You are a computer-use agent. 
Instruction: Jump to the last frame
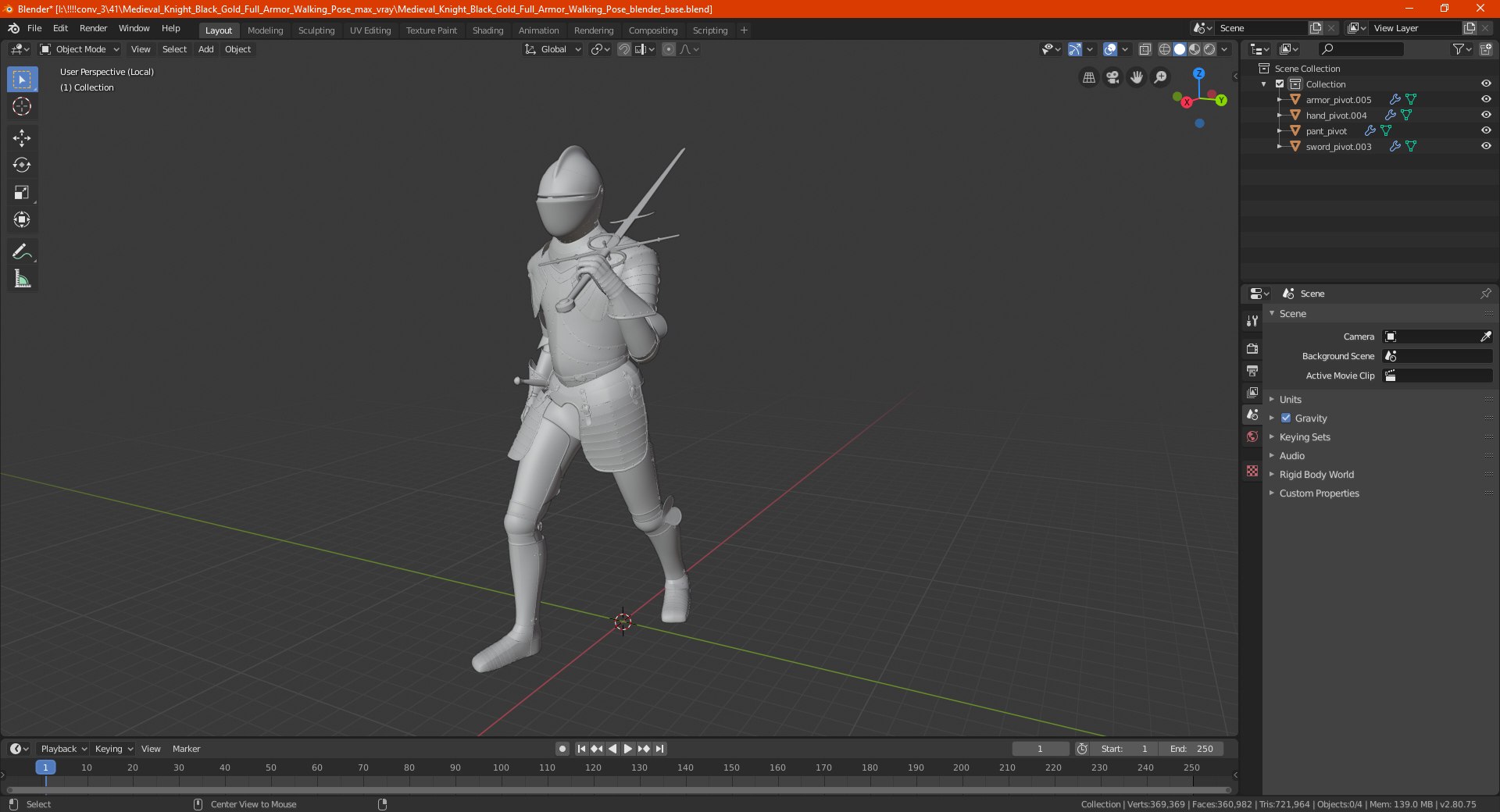tap(659, 749)
